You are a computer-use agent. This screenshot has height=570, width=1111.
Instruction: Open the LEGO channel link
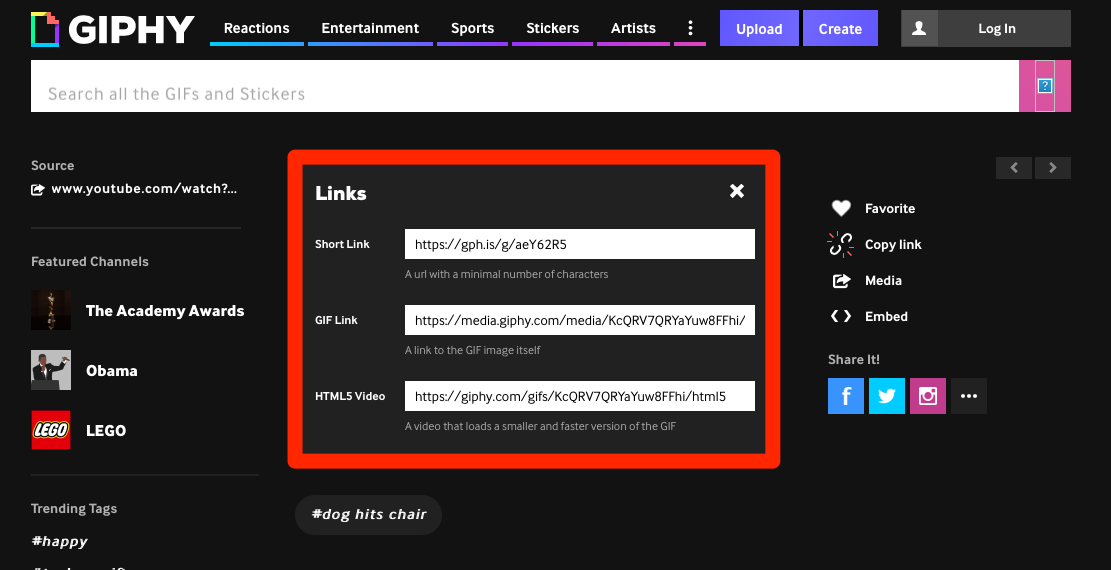click(x=106, y=430)
